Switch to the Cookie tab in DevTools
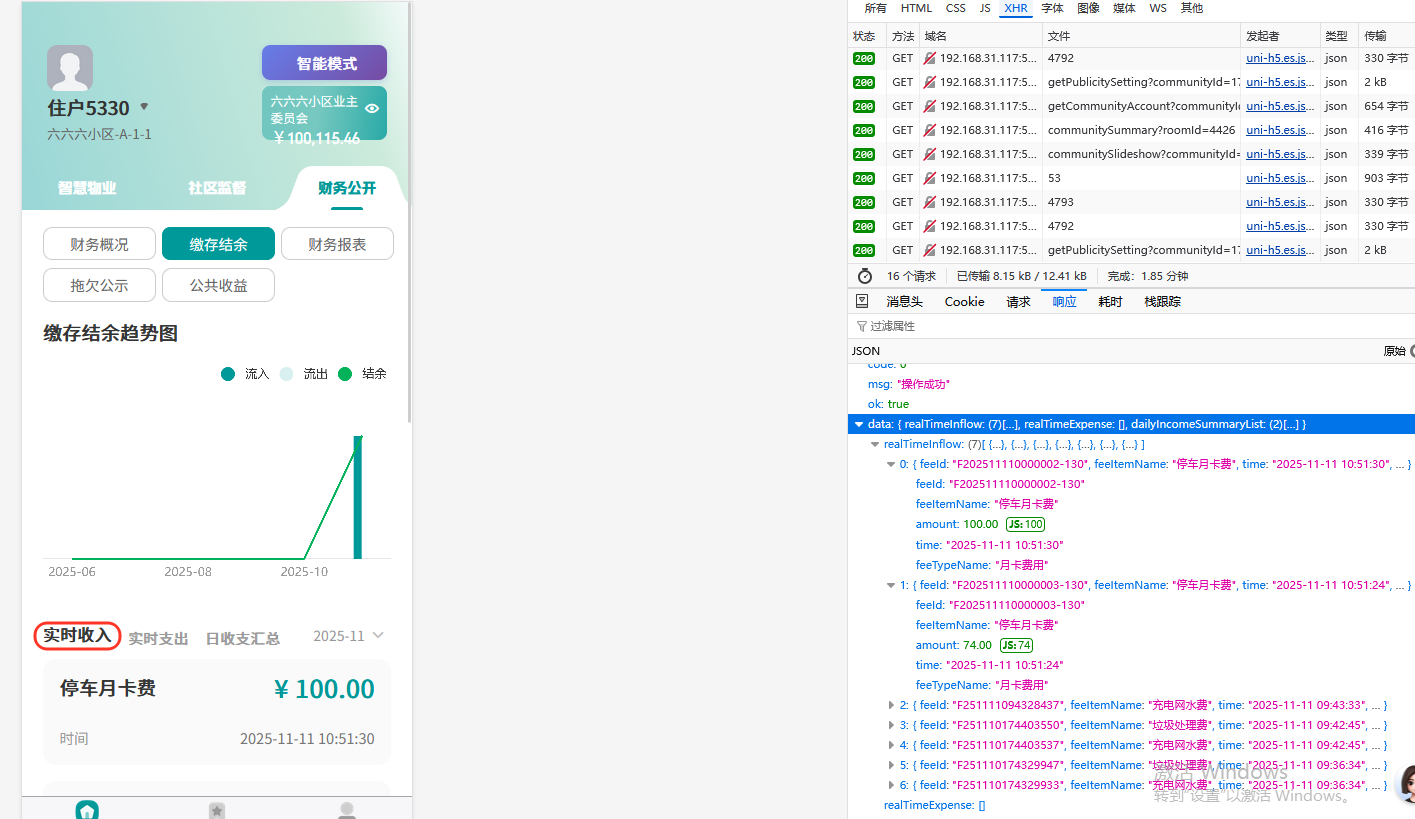The image size is (1415, 819). (x=963, y=301)
